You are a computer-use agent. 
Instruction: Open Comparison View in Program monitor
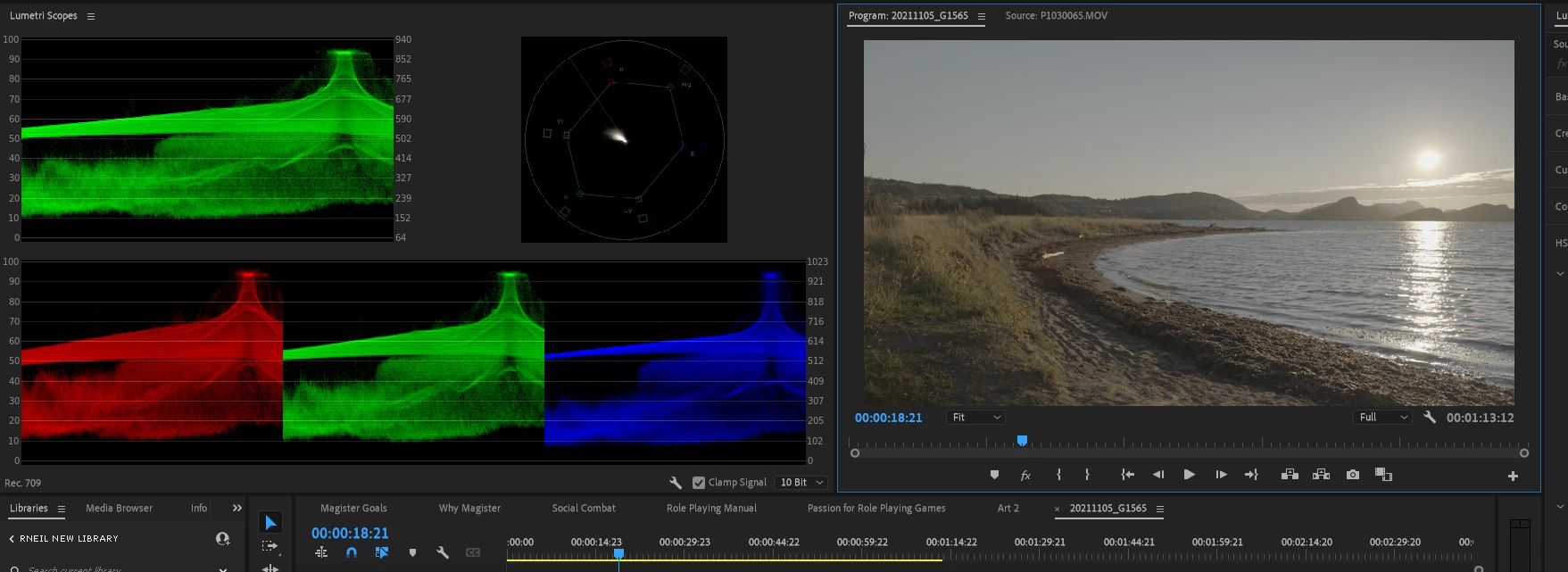pos(1383,475)
